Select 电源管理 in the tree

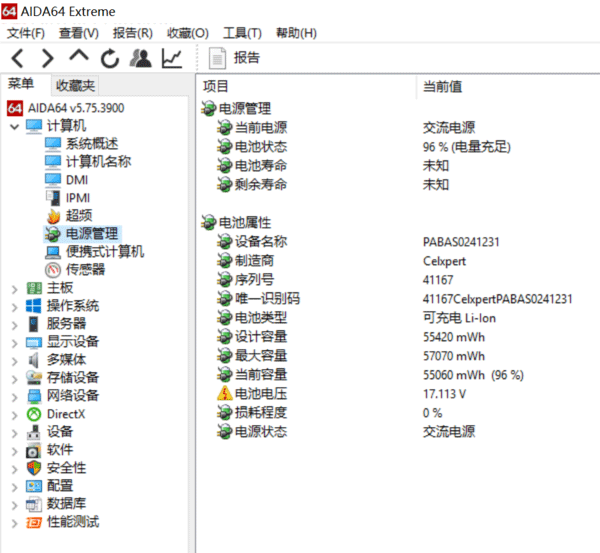point(92,234)
